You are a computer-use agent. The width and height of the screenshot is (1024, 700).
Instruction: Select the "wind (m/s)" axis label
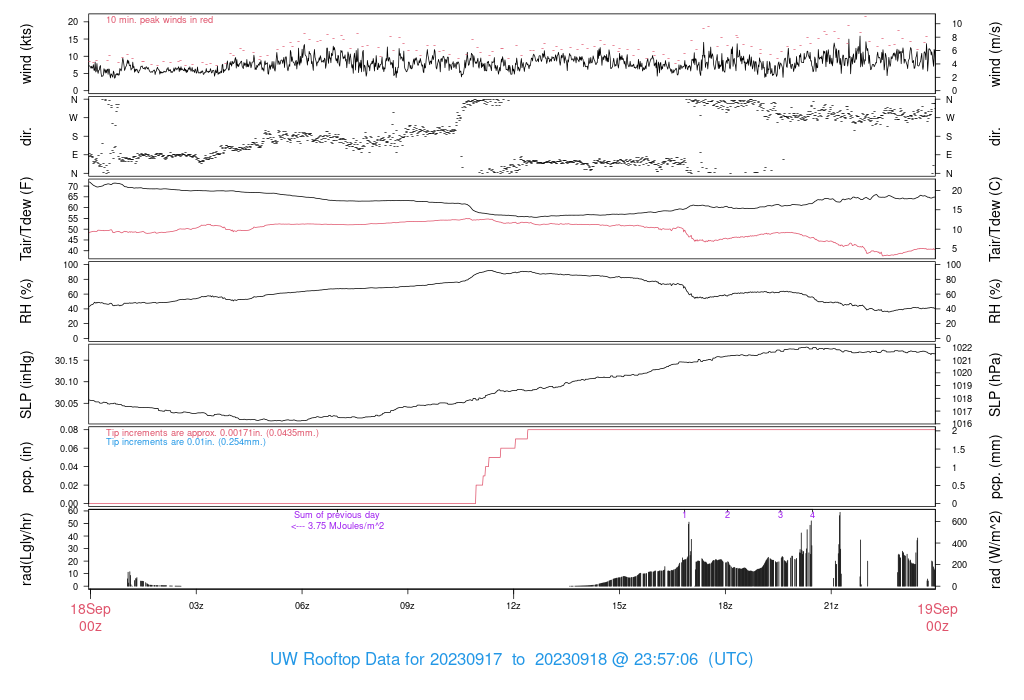coord(995,54)
